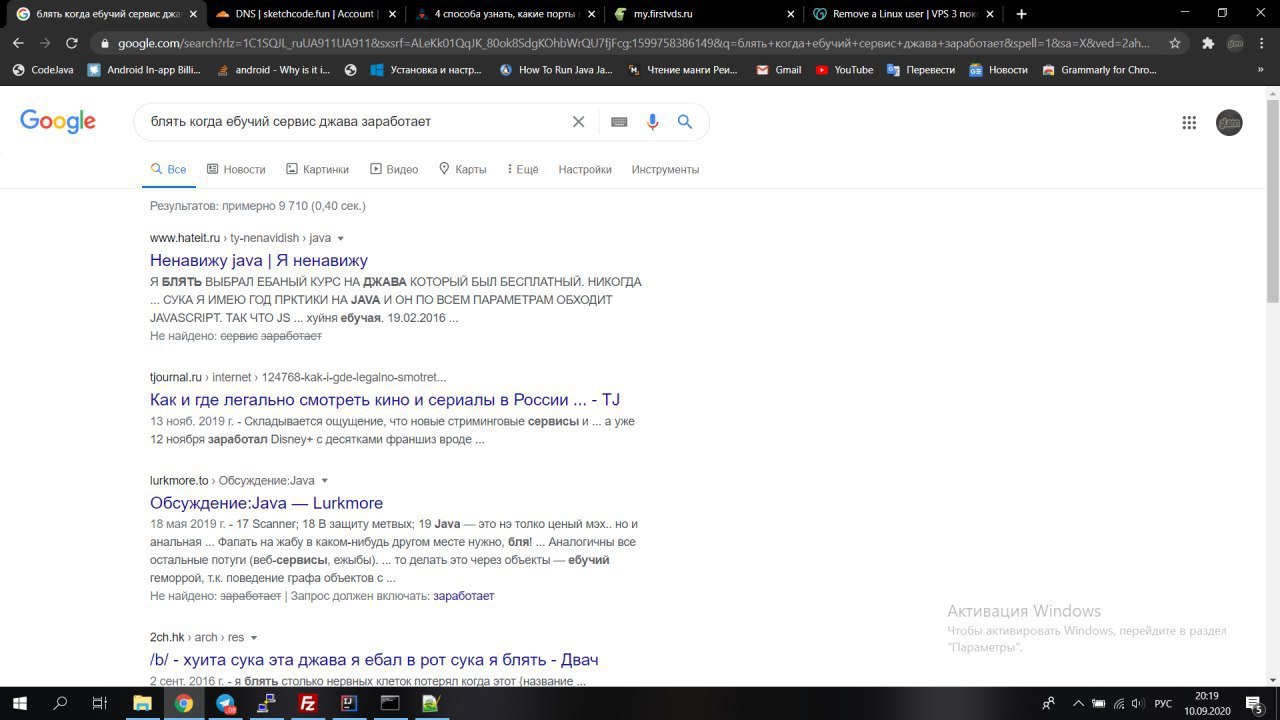This screenshot has height=720, width=1280.
Task: Open the Gmail bookmark
Action: tap(778, 70)
